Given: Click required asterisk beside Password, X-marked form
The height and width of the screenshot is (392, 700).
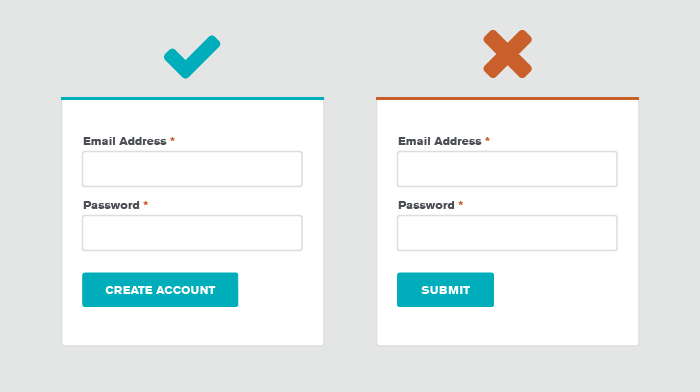Looking at the screenshot, I should pyautogui.click(x=461, y=204).
